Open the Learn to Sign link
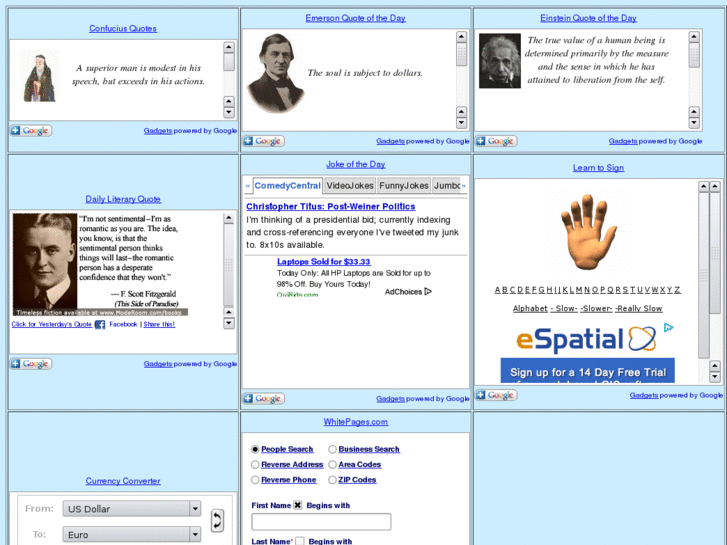Viewport: 727px width, 545px height. coord(598,167)
